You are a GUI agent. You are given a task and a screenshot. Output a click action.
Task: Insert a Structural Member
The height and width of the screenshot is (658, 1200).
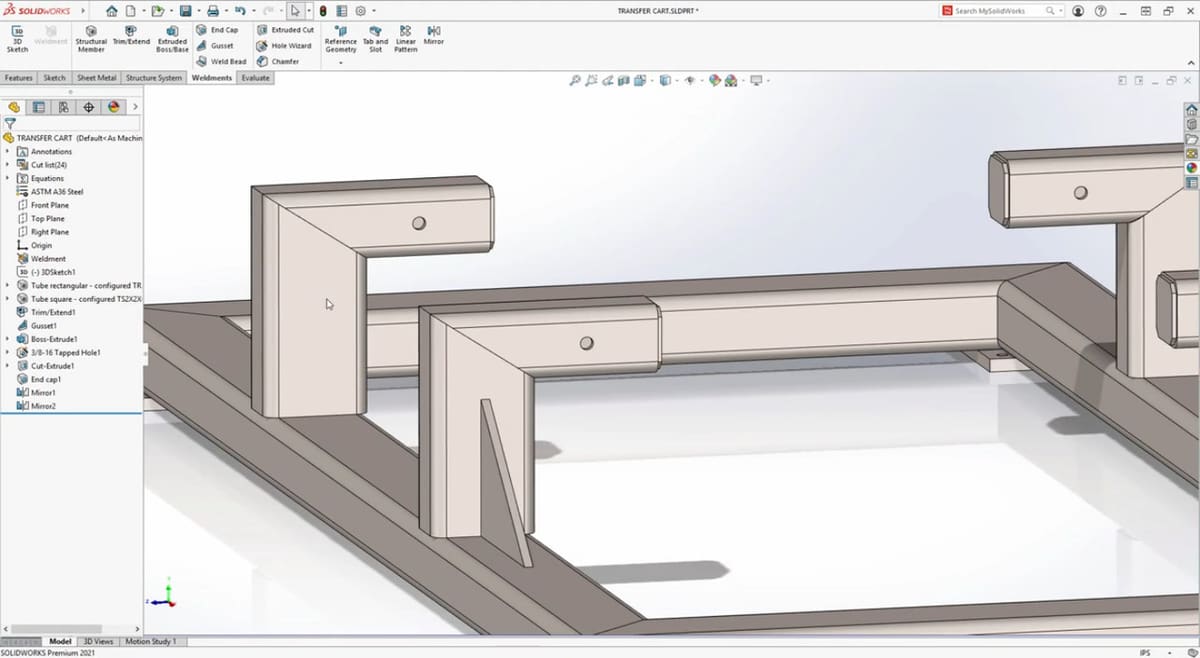coord(91,39)
